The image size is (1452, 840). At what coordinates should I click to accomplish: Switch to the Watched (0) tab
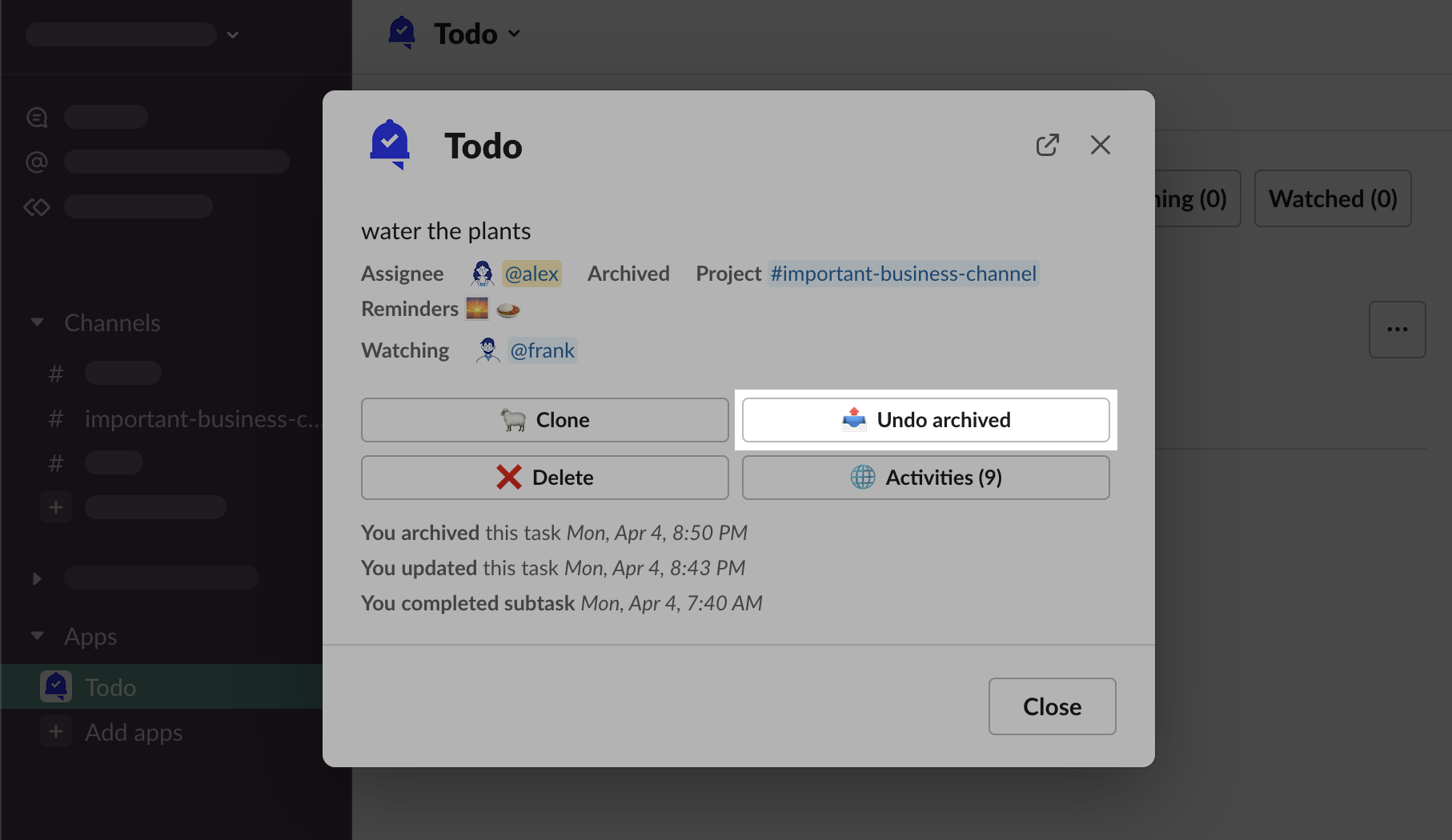click(x=1332, y=198)
